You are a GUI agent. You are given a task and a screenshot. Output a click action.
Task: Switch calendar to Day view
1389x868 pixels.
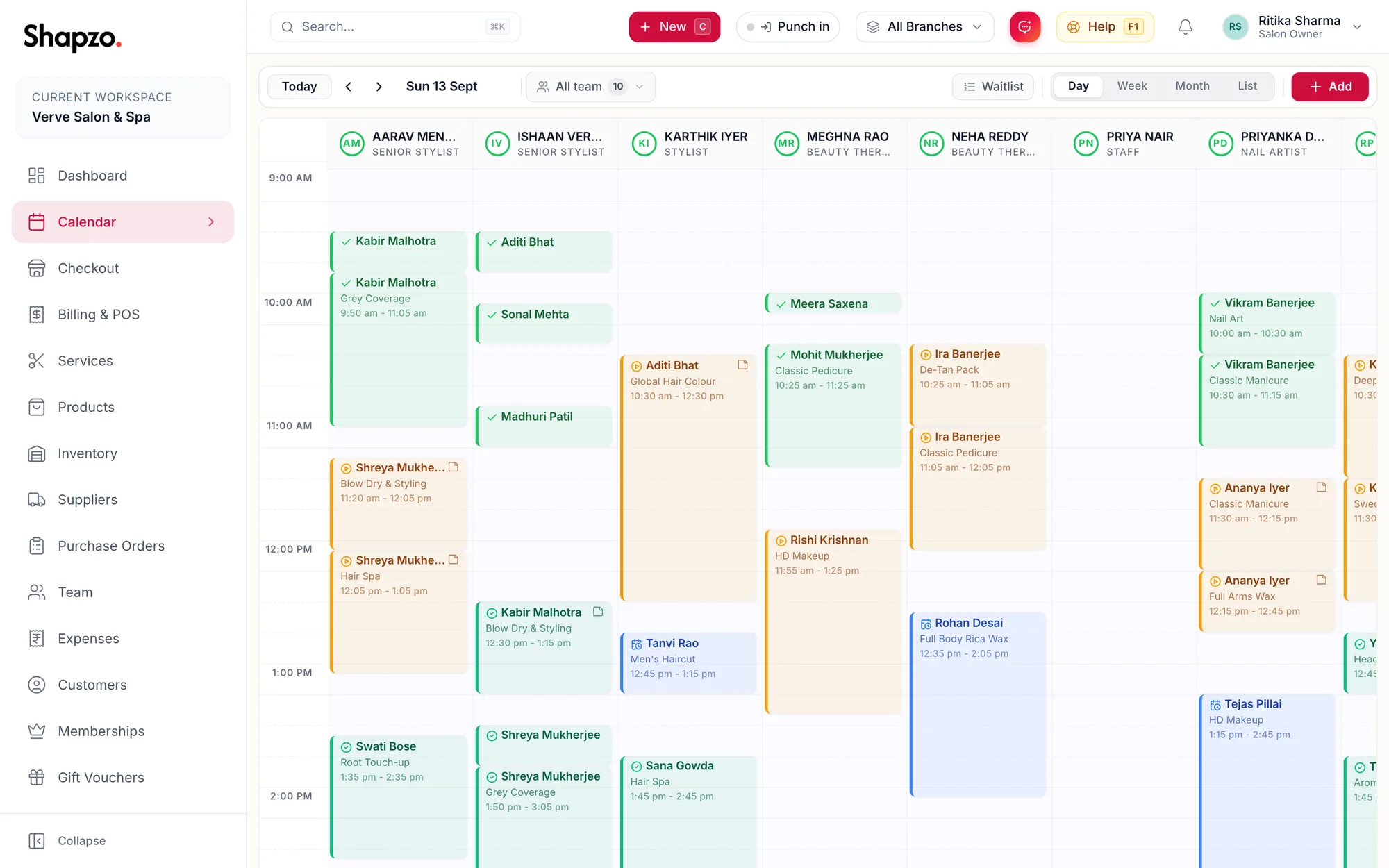[1078, 86]
